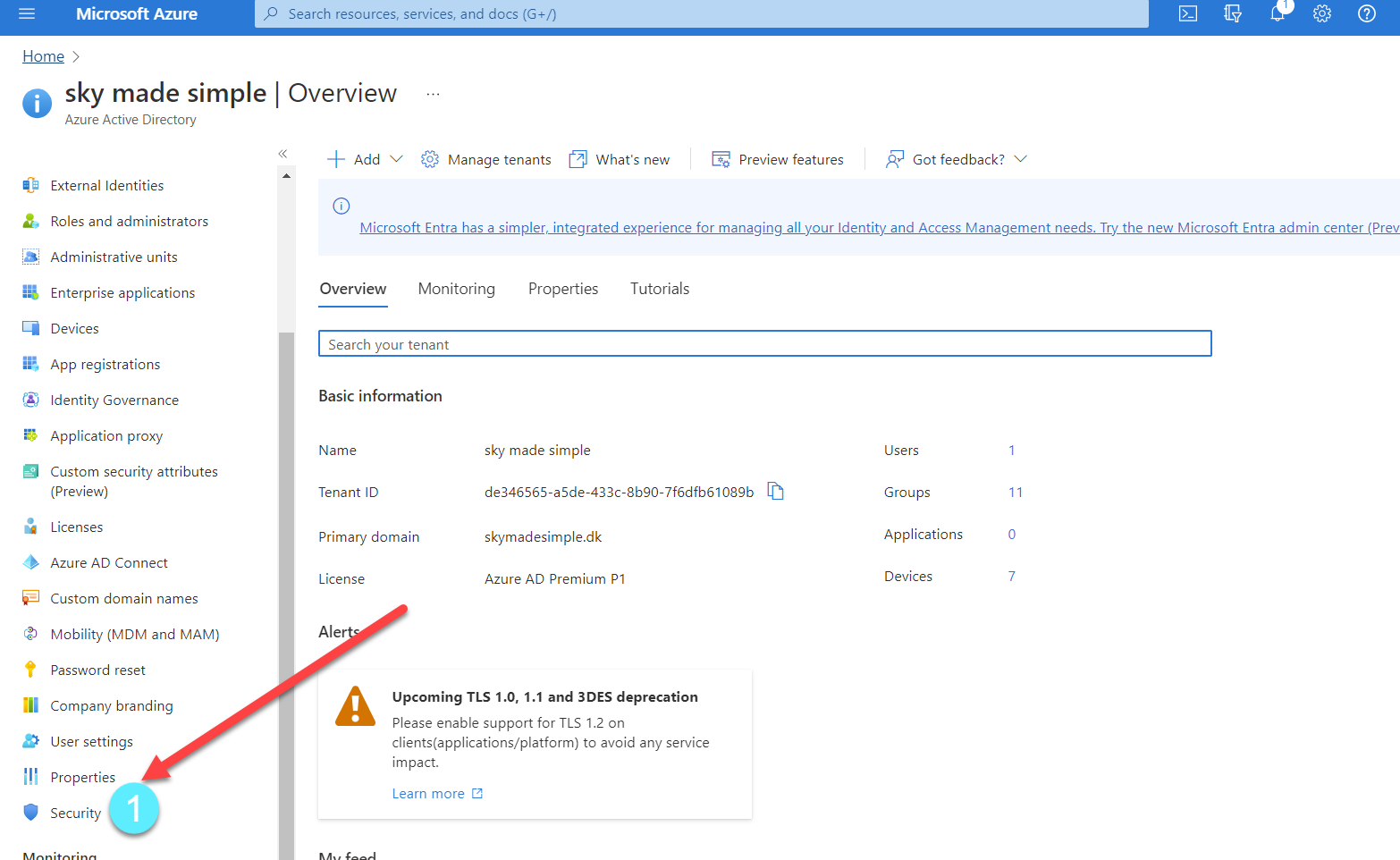Open the help question mark icon
Image resolution: width=1400 pixels, height=860 pixels.
point(1367,13)
